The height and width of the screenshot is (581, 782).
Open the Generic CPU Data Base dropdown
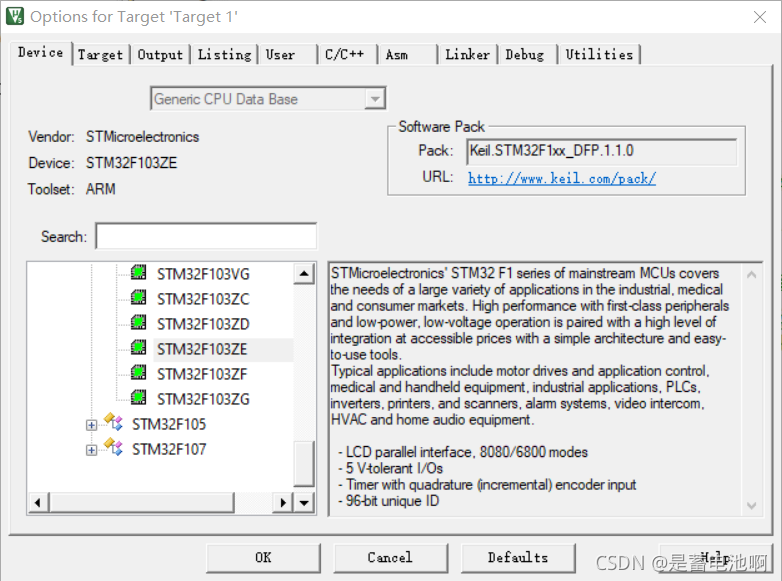click(x=375, y=99)
